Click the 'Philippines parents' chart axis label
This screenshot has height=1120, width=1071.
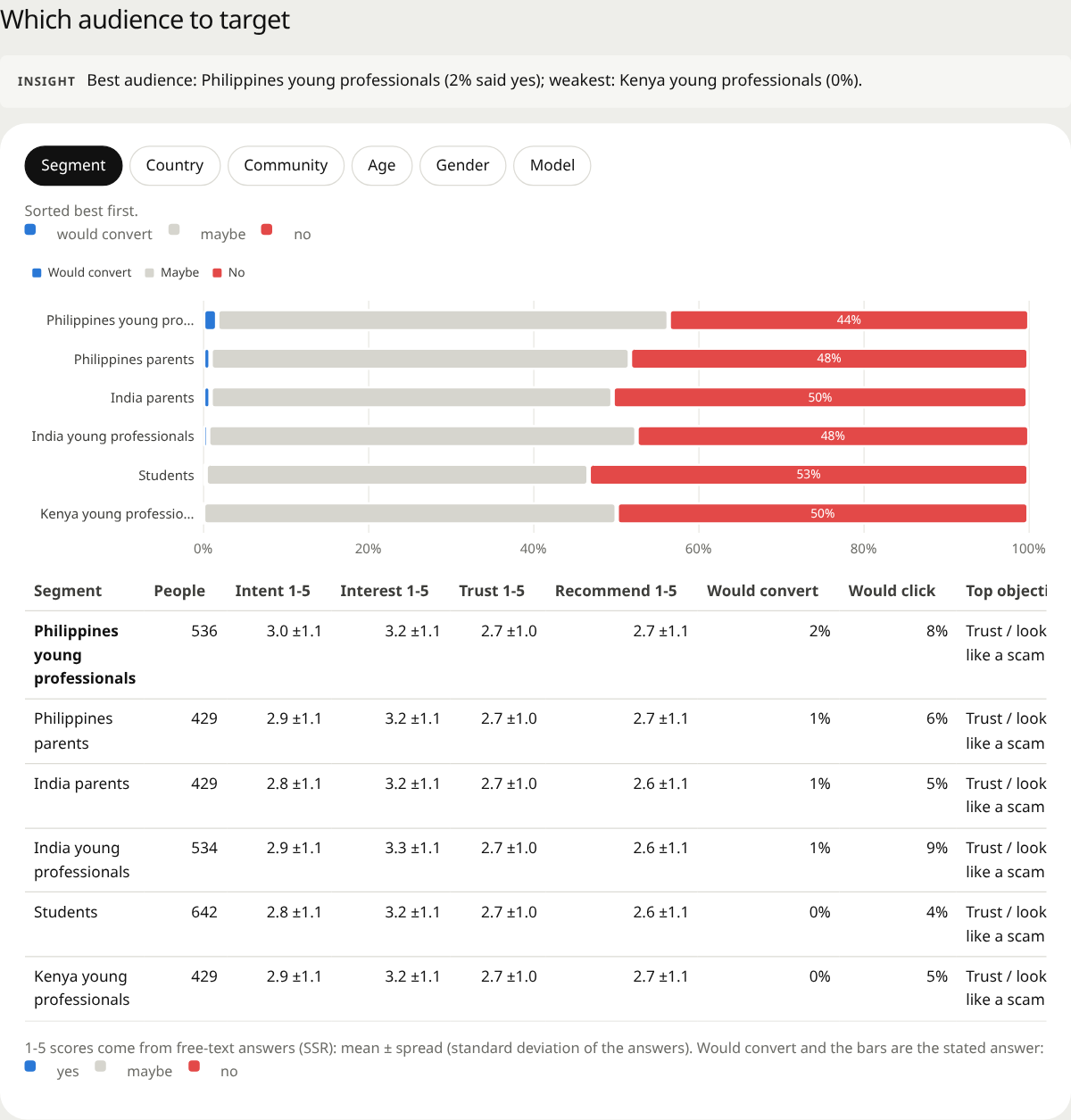(134, 360)
